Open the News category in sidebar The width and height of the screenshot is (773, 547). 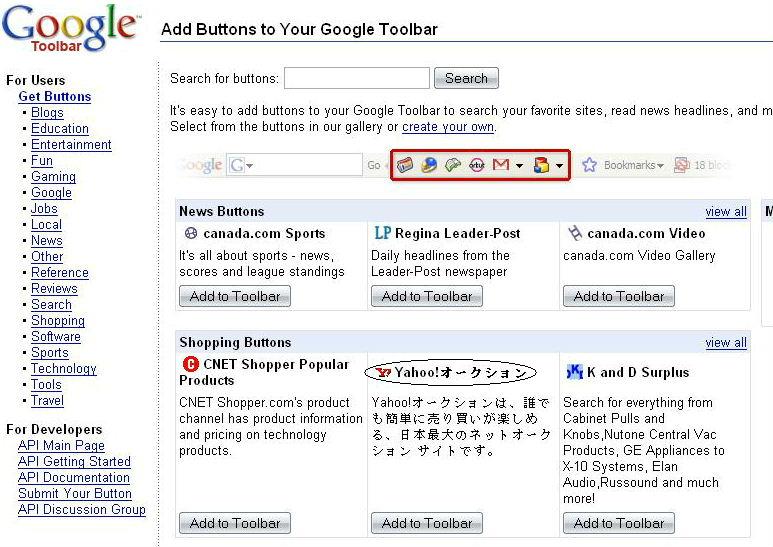(47, 240)
